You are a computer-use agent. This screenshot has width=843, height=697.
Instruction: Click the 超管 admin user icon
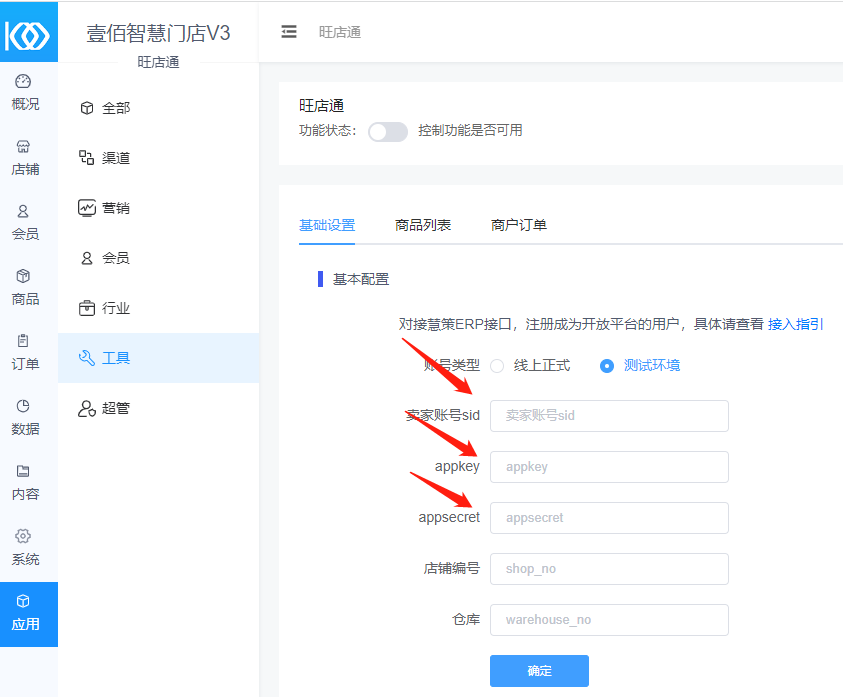tap(87, 408)
